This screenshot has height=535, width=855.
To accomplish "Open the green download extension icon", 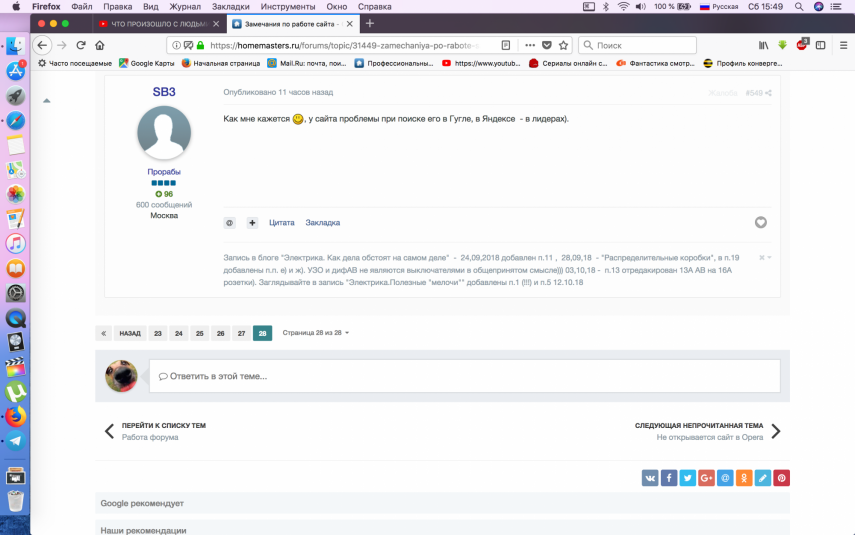I will (x=782, y=45).
